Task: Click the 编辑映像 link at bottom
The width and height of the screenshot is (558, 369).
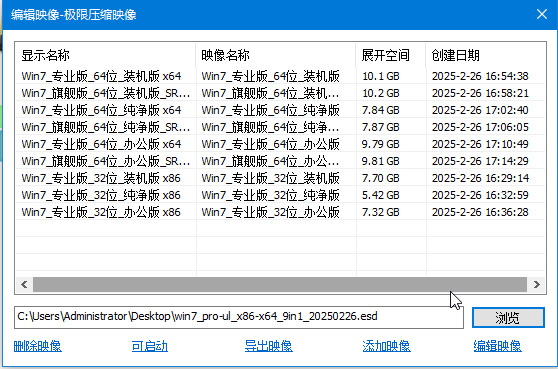Action: (498, 346)
